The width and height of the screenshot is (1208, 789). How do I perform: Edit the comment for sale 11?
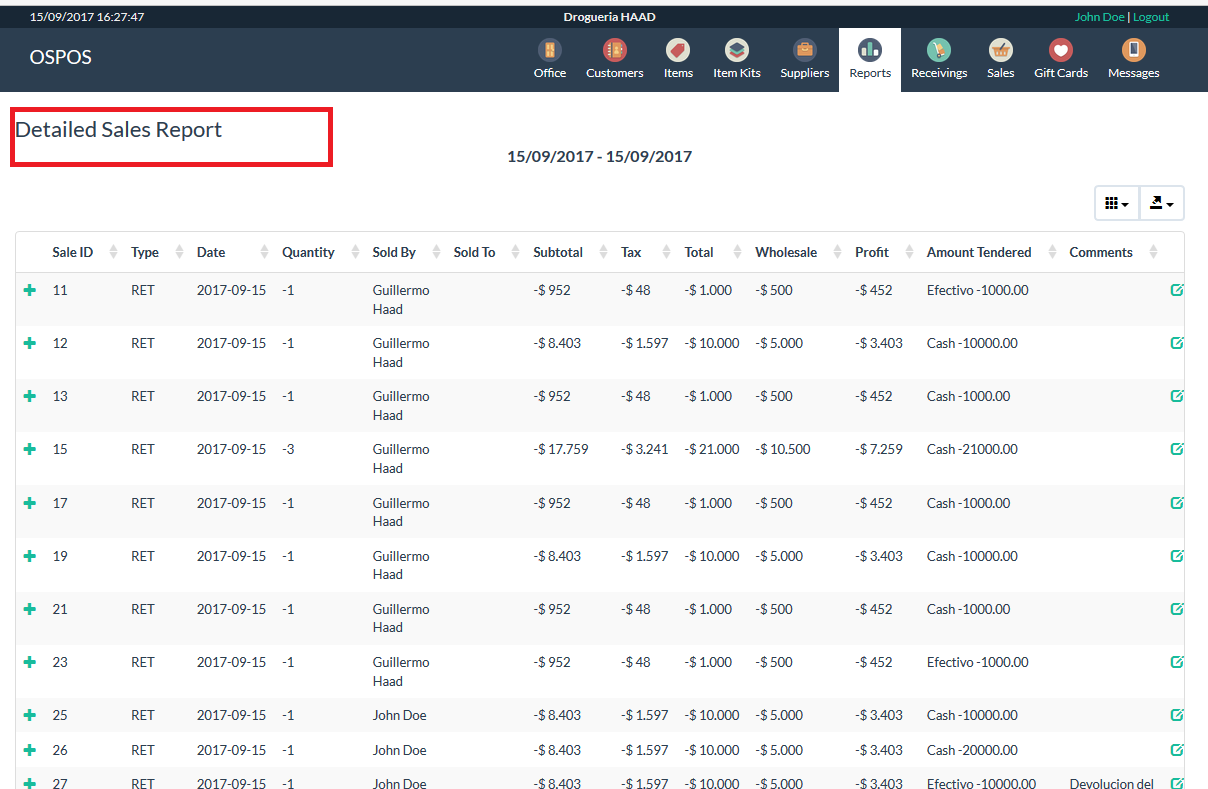point(1176,290)
